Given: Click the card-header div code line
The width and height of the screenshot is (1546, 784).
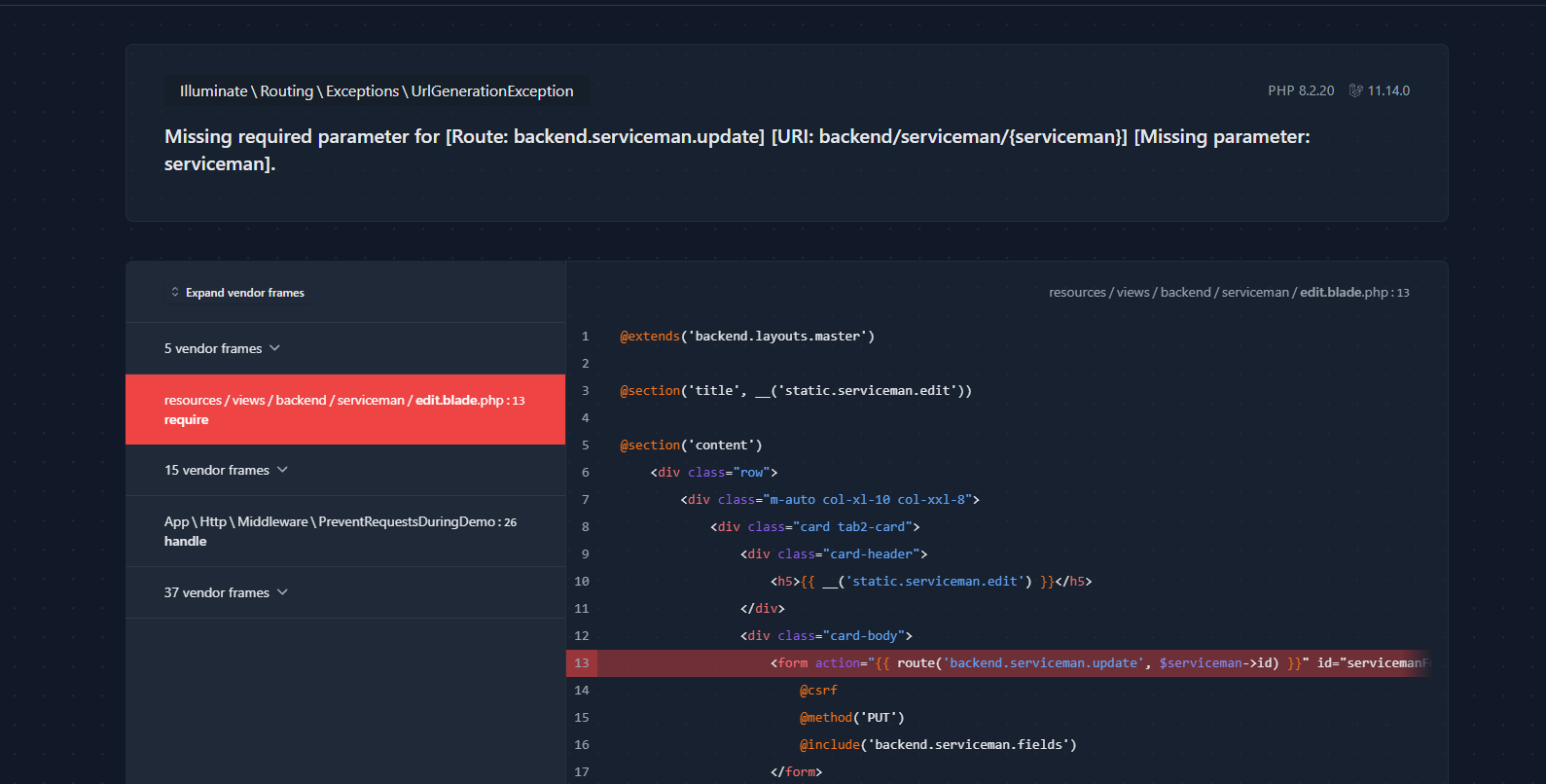Looking at the screenshot, I should click(834, 553).
